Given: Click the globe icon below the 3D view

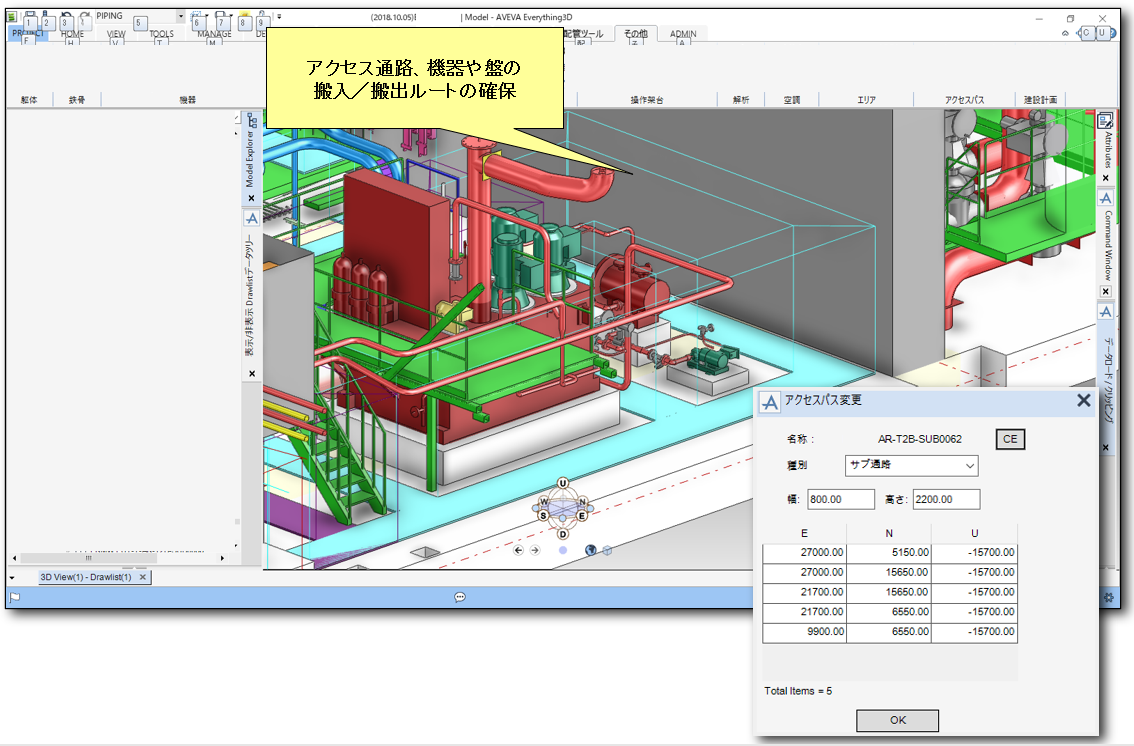Looking at the screenshot, I should [x=591, y=550].
